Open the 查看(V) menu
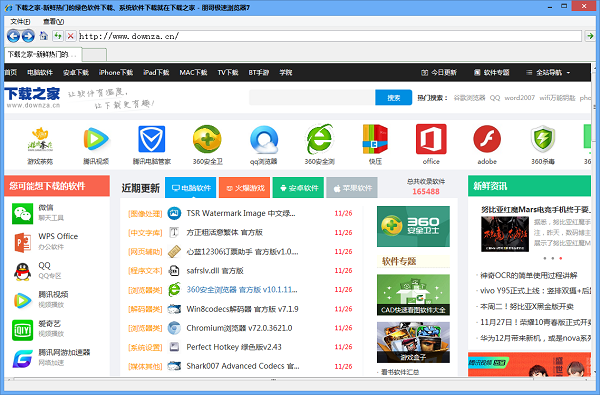 click(54, 21)
